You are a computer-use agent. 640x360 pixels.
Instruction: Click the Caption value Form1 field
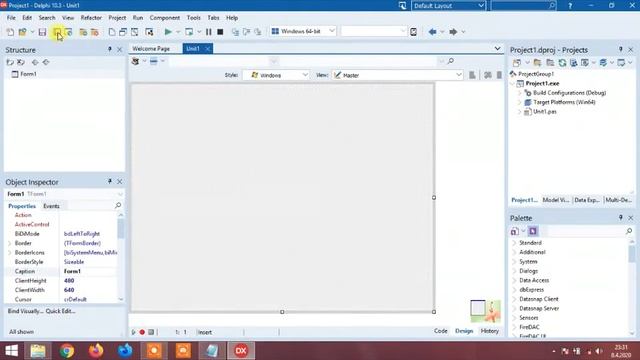[89, 271]
